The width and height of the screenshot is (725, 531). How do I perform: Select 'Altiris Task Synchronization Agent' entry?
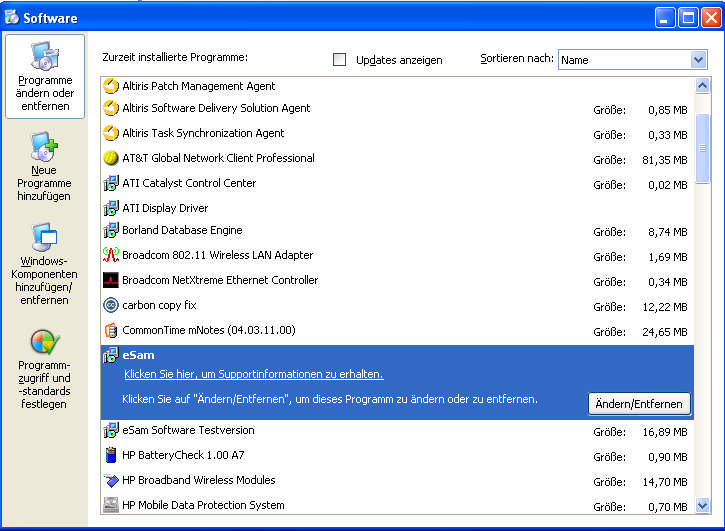[397, 133]
